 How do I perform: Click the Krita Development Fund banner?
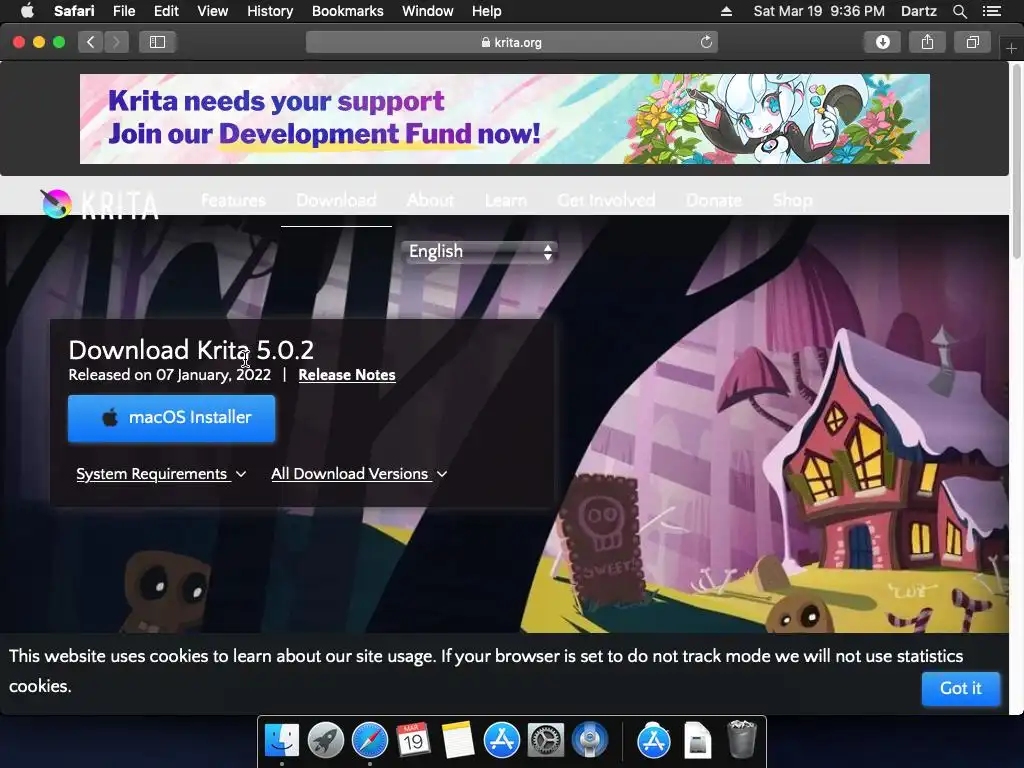[505, 119]
